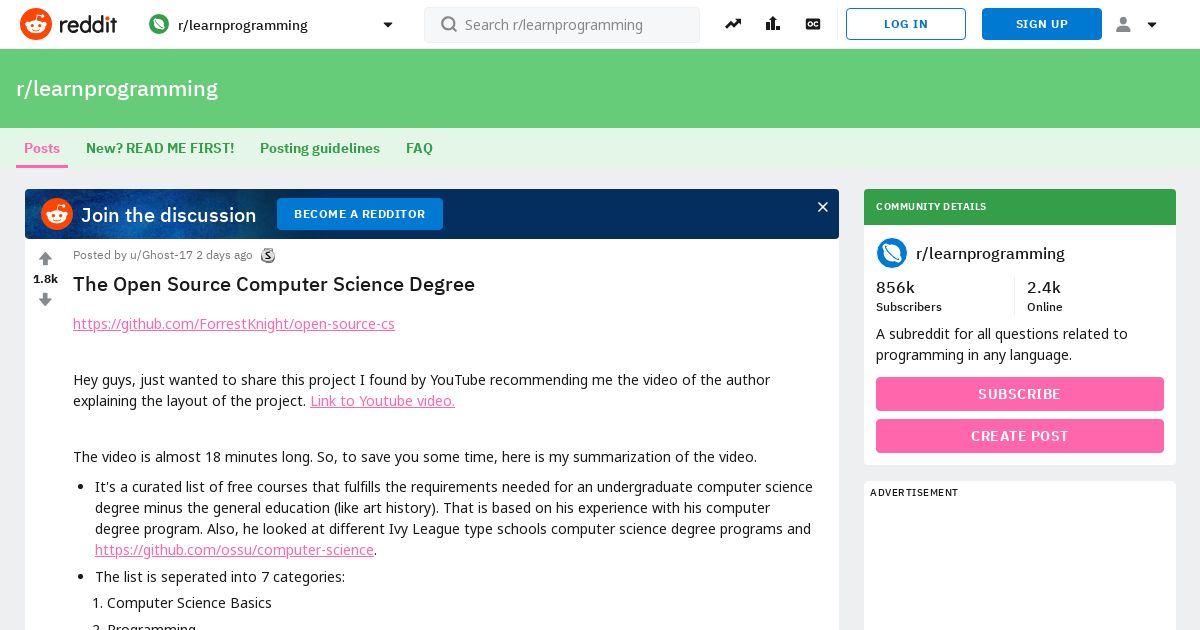Viewport: 1200px width, 630px height.
Task: Click the r/learnprogramming community icon in header
Action: [159, 24]
